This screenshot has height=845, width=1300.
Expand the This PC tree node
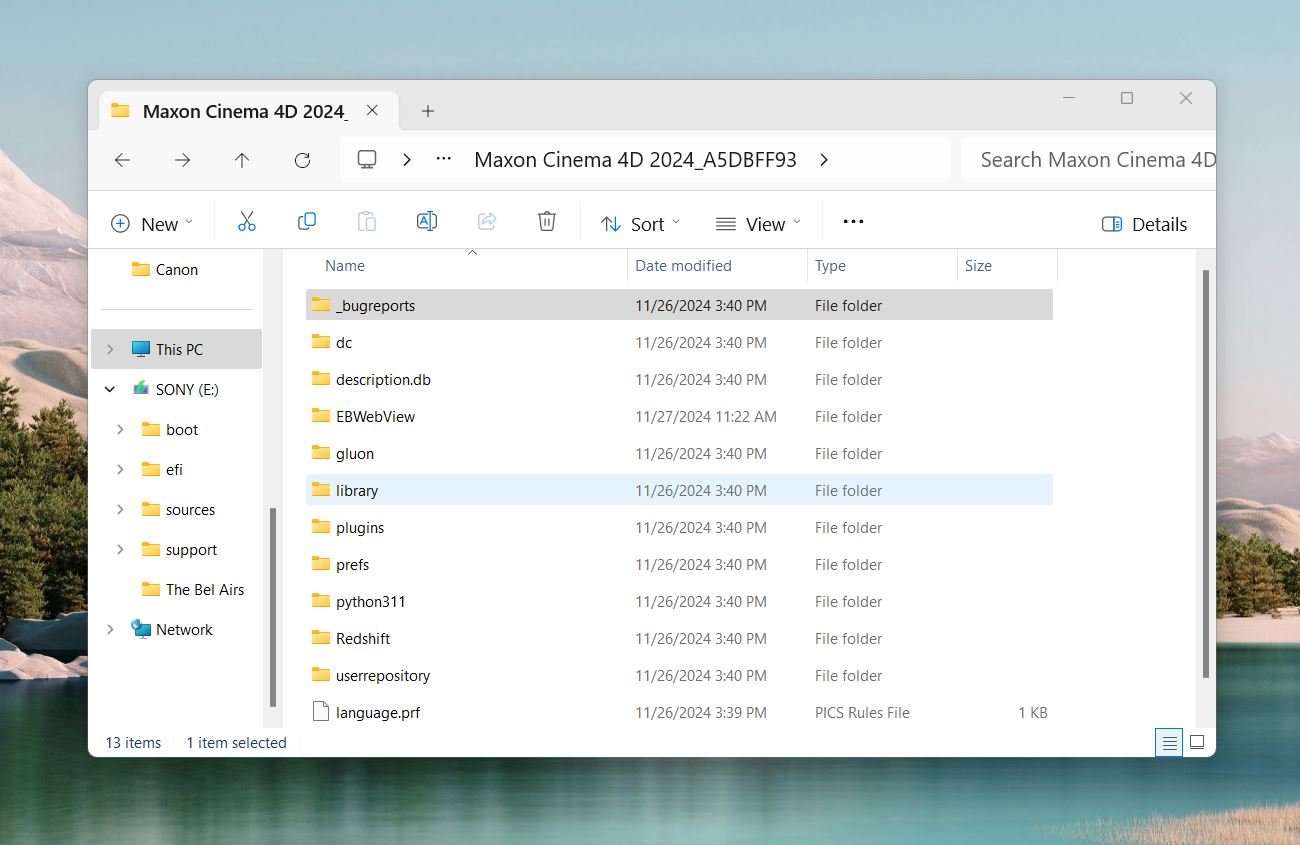(110, 349)
